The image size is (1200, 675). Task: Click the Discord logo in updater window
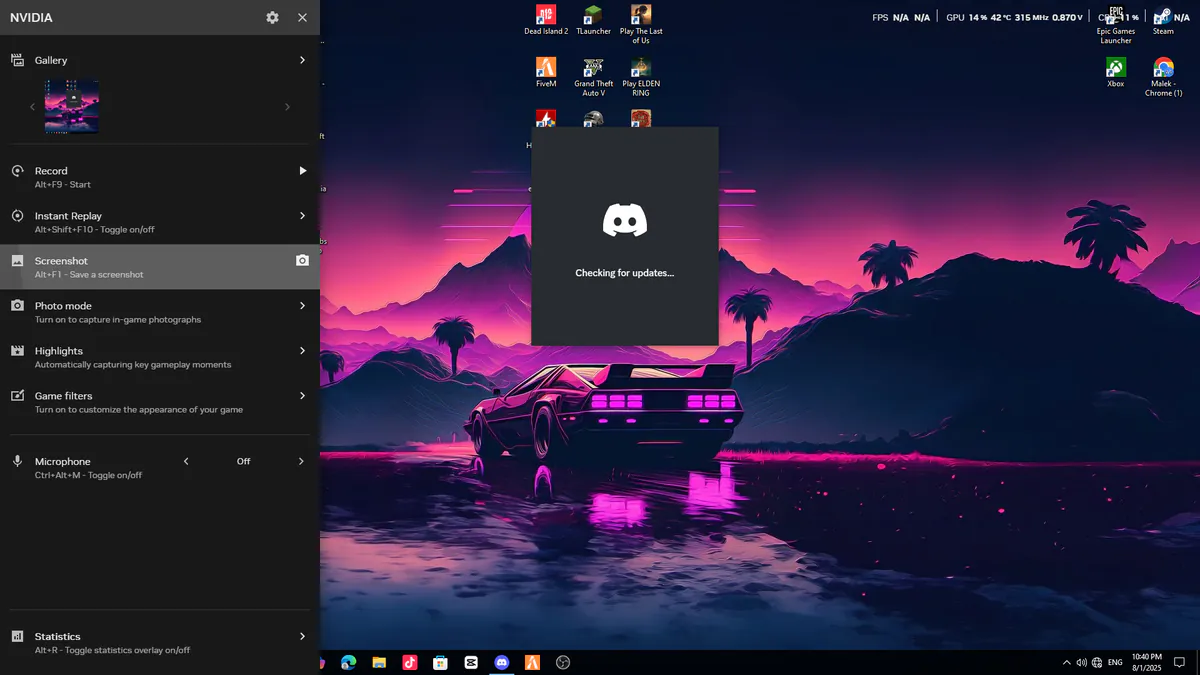(x=625, y=220)
